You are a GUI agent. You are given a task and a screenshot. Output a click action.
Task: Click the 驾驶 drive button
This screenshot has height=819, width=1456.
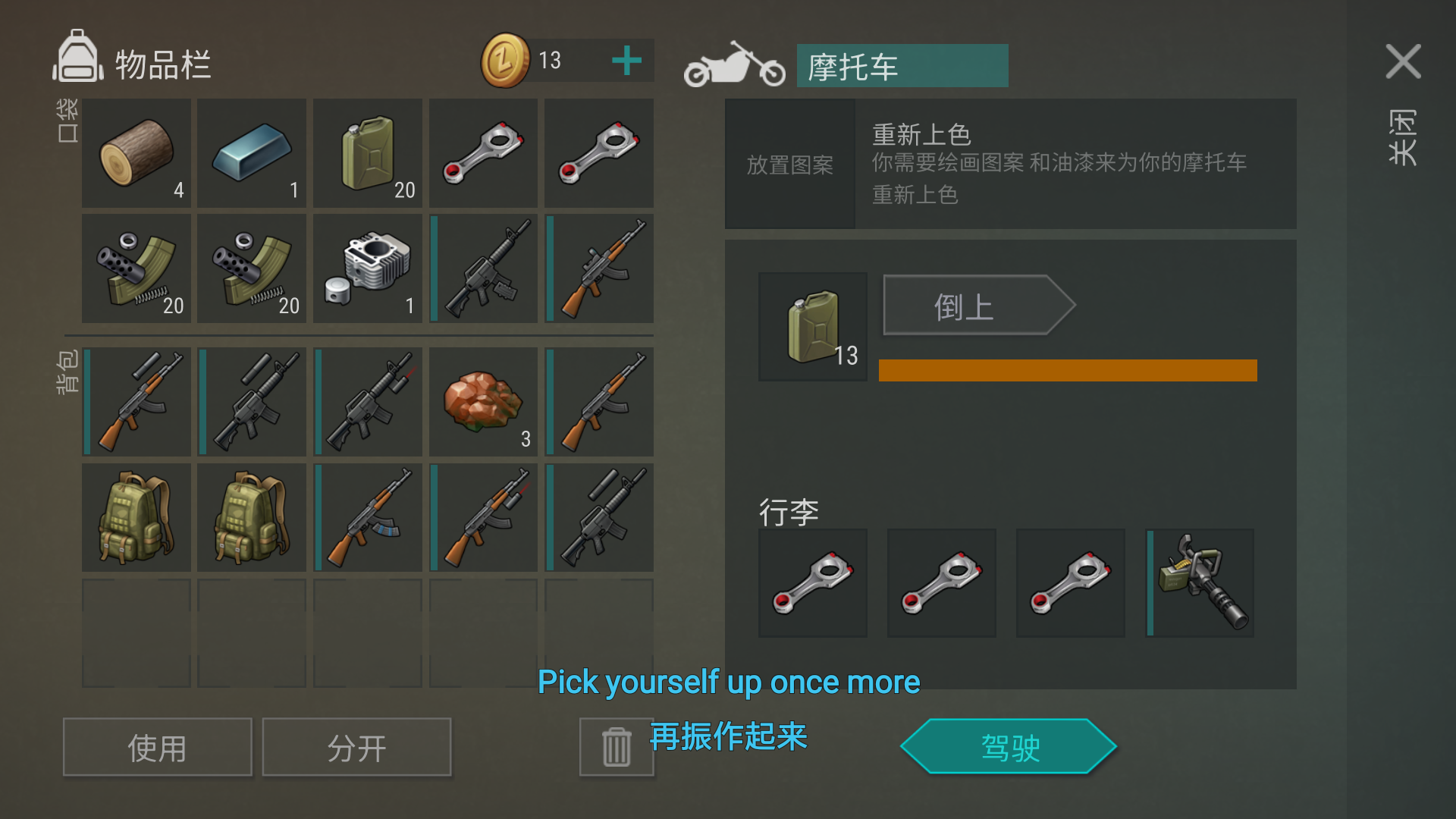point(1009,747)
